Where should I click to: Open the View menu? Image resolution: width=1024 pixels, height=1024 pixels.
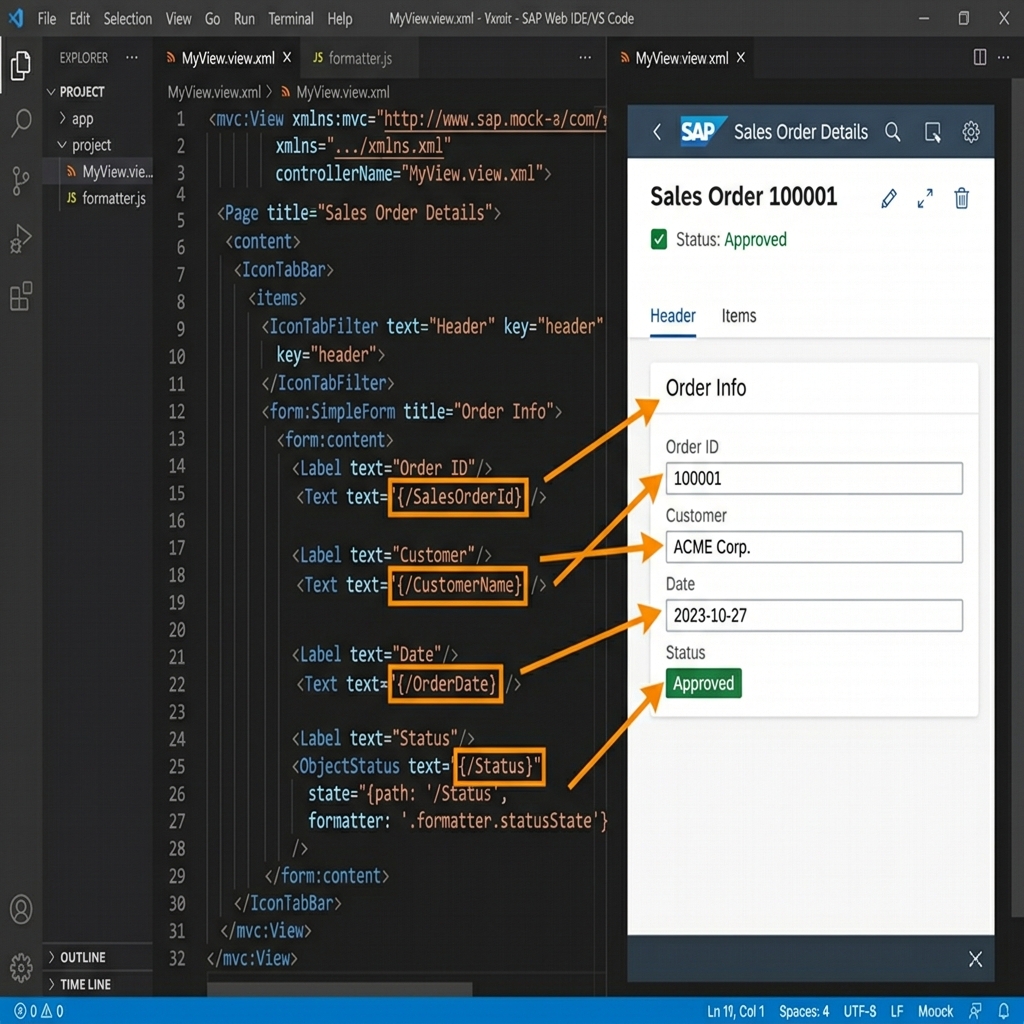(178, 18)
